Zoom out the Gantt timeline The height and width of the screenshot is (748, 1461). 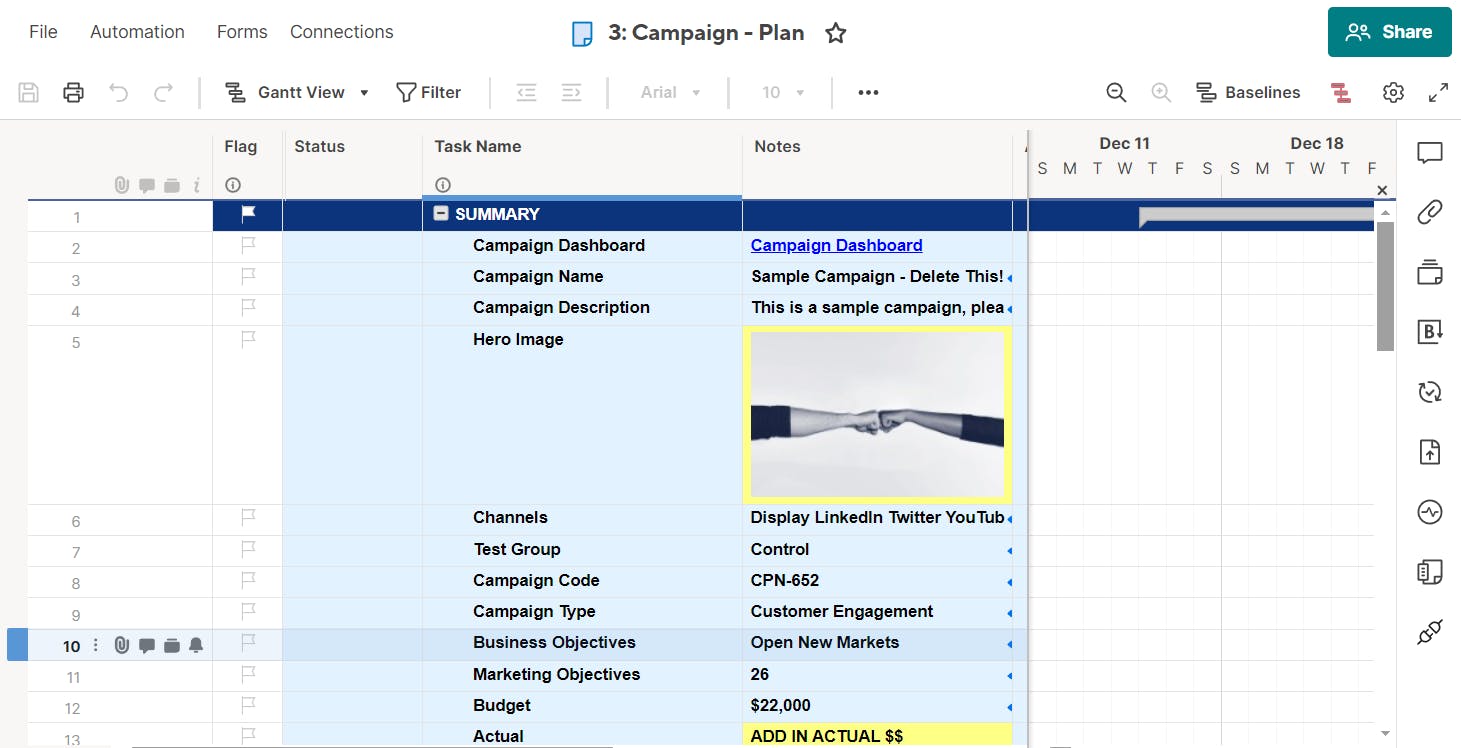click(1116, 92)
